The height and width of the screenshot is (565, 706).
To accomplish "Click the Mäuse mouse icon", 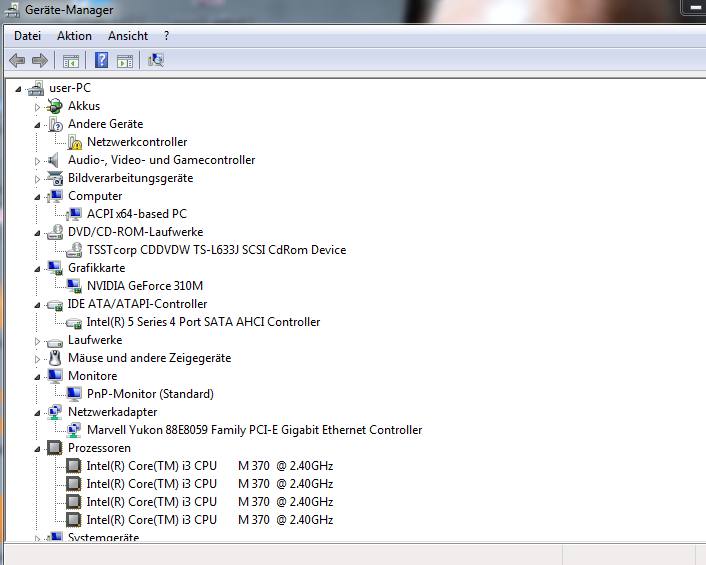I will 55,358.
